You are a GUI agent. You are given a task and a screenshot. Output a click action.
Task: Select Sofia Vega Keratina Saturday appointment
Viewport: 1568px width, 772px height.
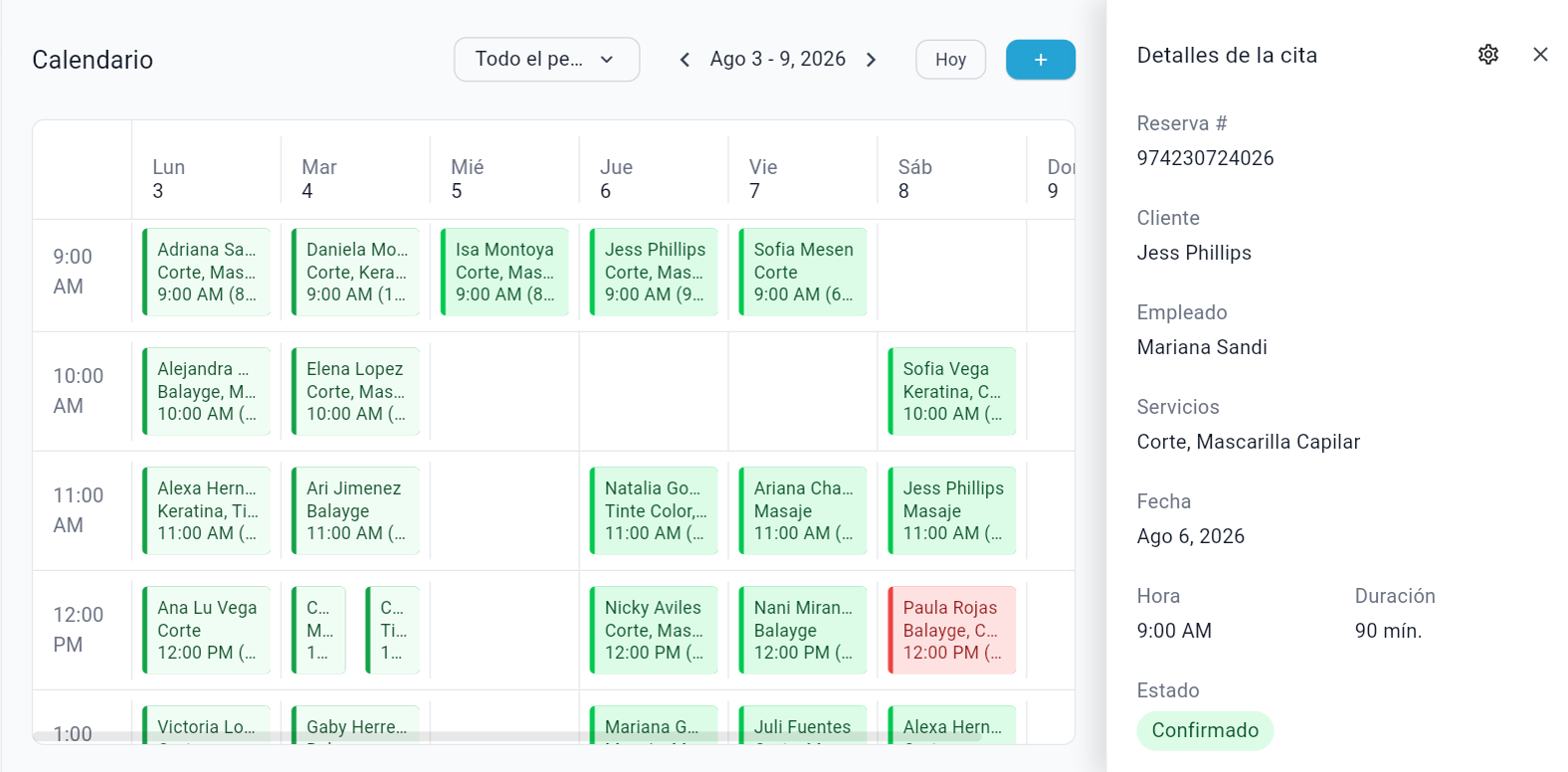coord(952,391)
